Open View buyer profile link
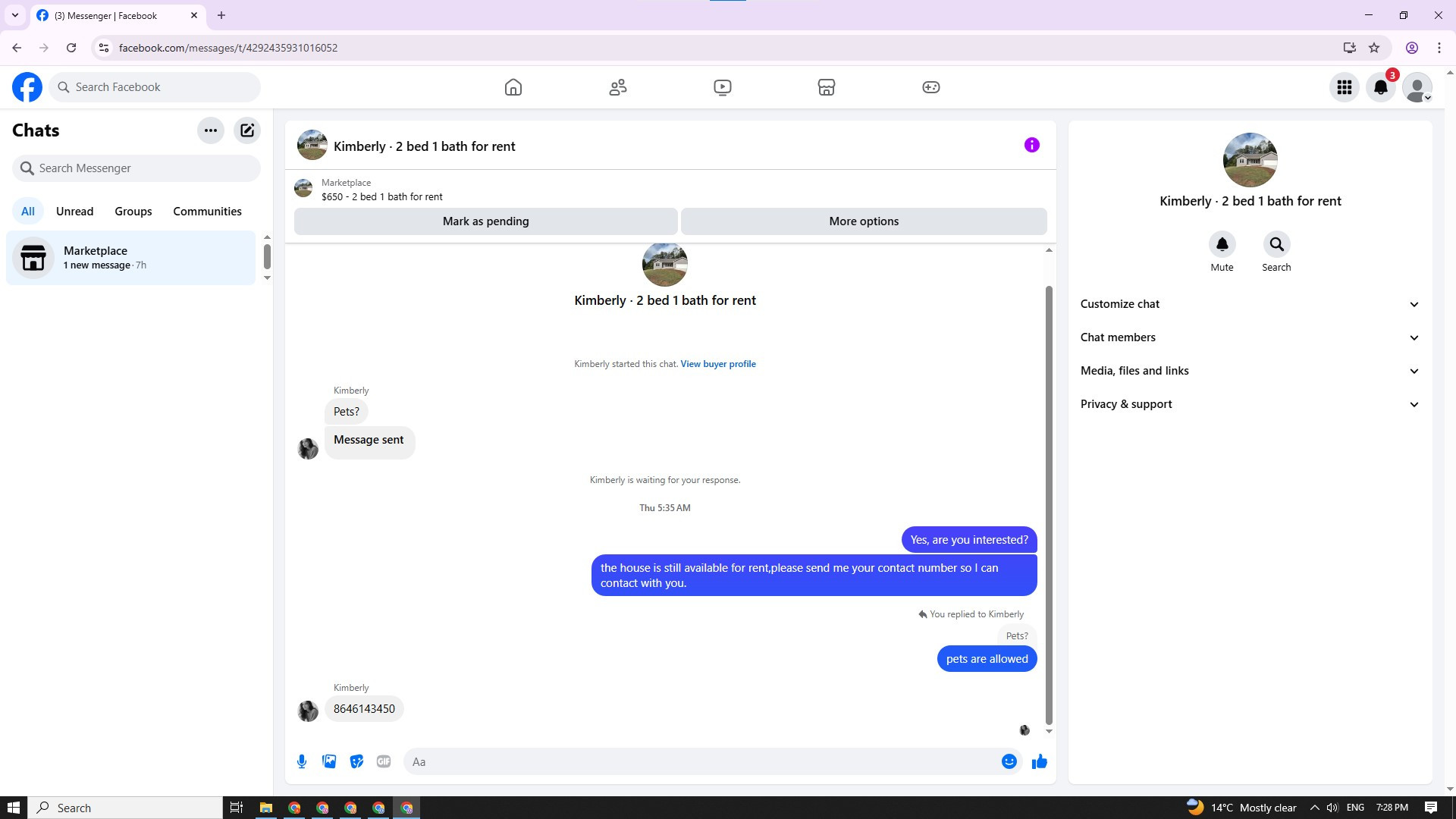Image resolution: width=1456 pixels, height=819 pixels. (x=717, y=364)
